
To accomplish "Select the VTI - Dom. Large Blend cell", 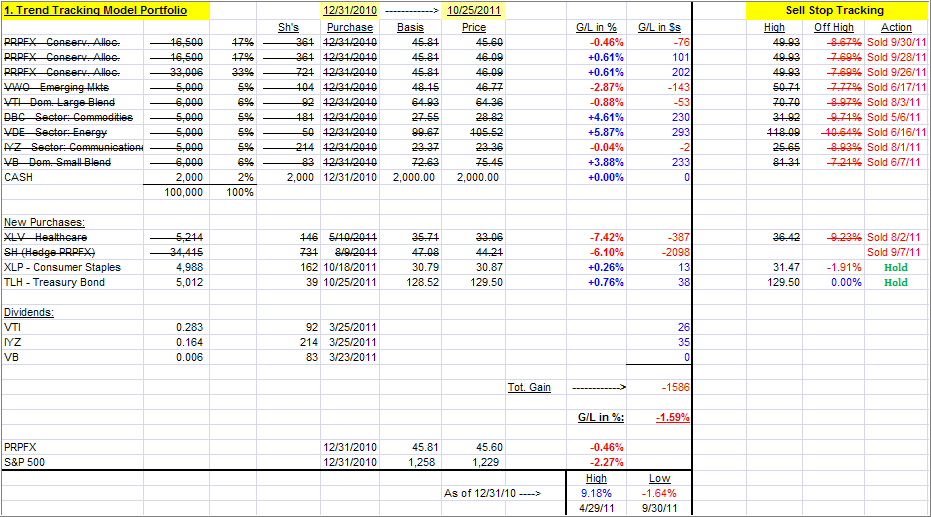I will [59, 102].
